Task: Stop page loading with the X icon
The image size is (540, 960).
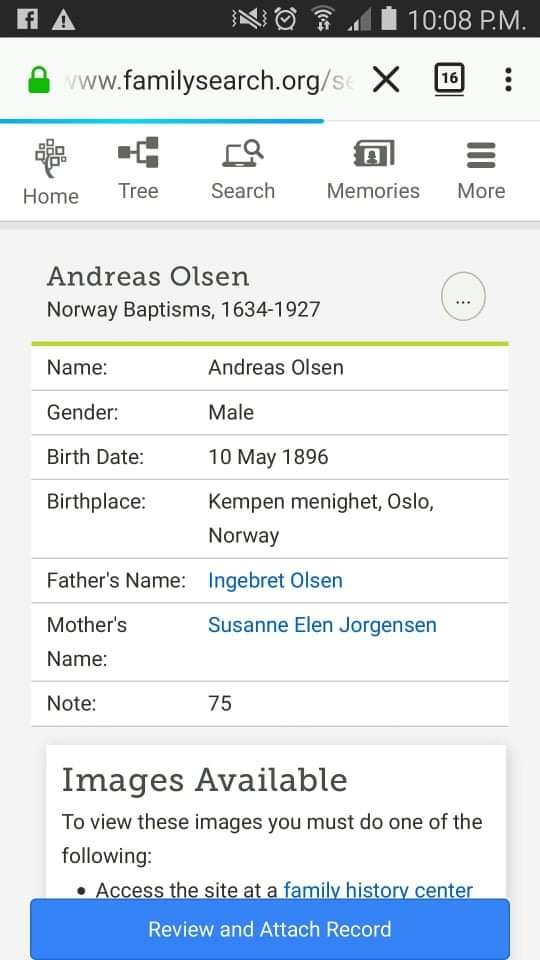Action: (386, 80)
